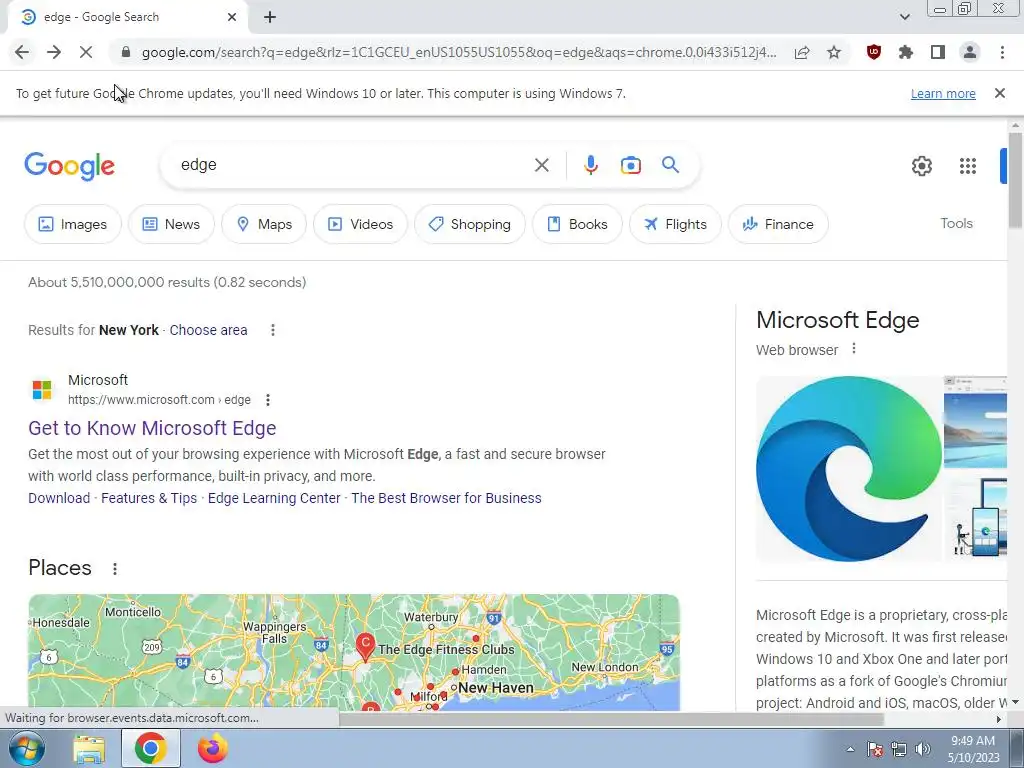Open the Places section three-dot menu
Viewport: 1024px width, 768px height.
115,569
